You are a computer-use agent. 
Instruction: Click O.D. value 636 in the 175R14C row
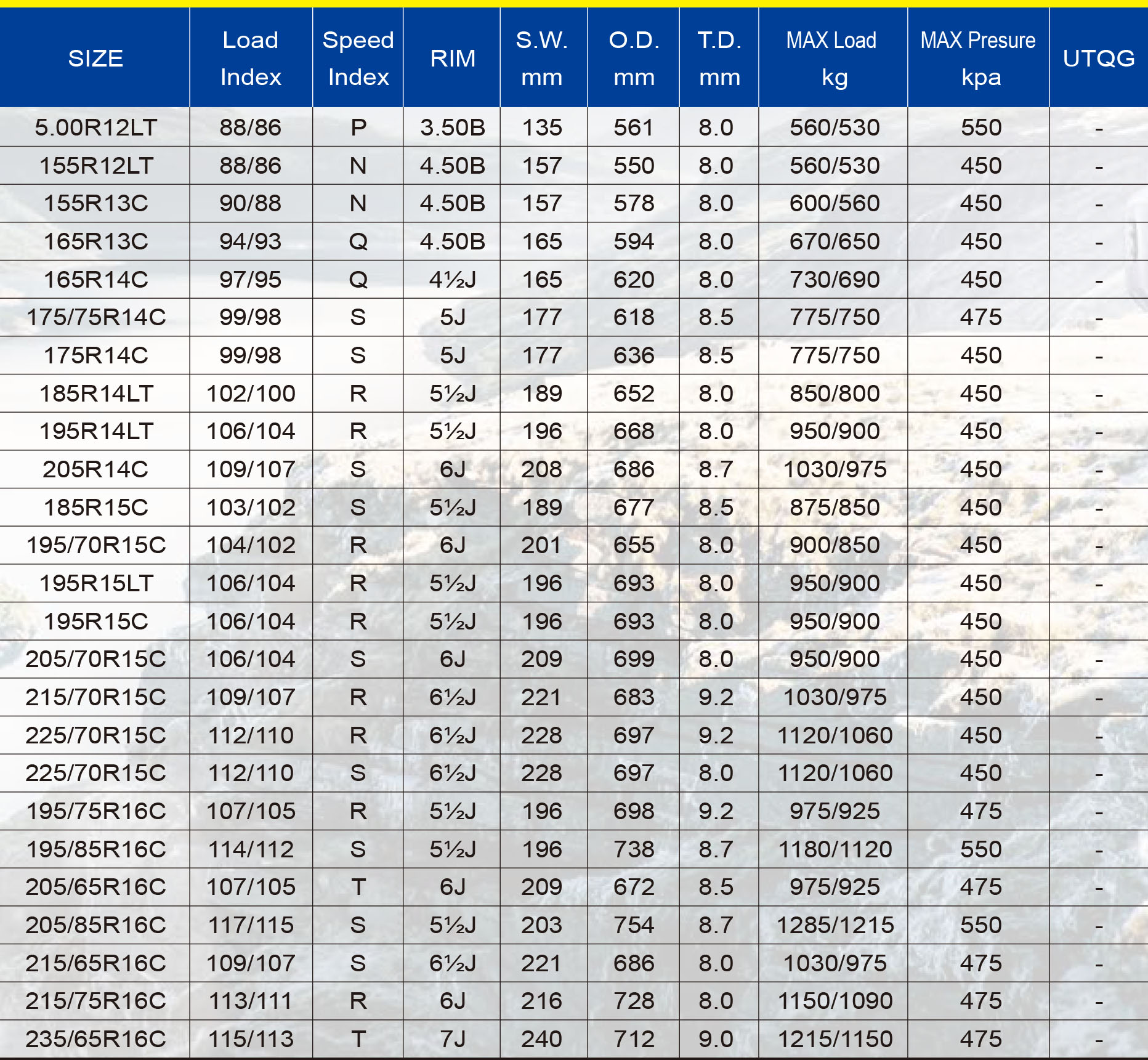coord(634,355)
